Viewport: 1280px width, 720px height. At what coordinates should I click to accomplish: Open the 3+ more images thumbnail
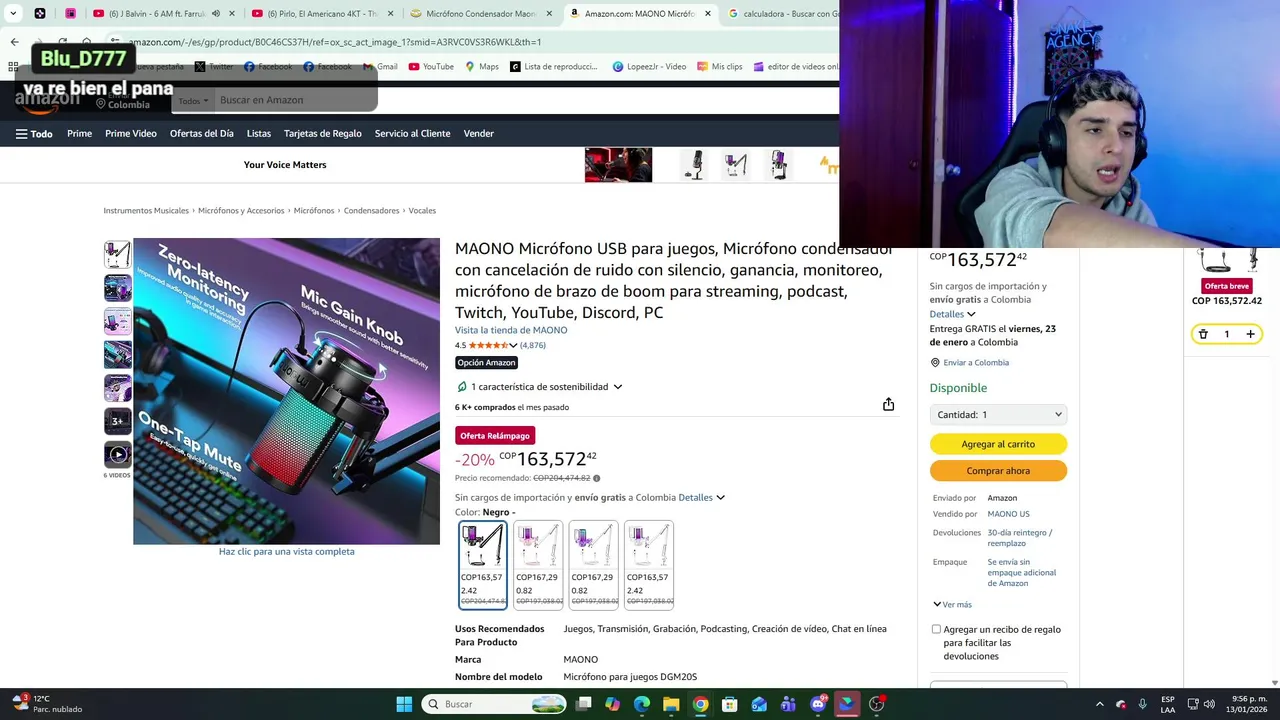tap(118, 421)
